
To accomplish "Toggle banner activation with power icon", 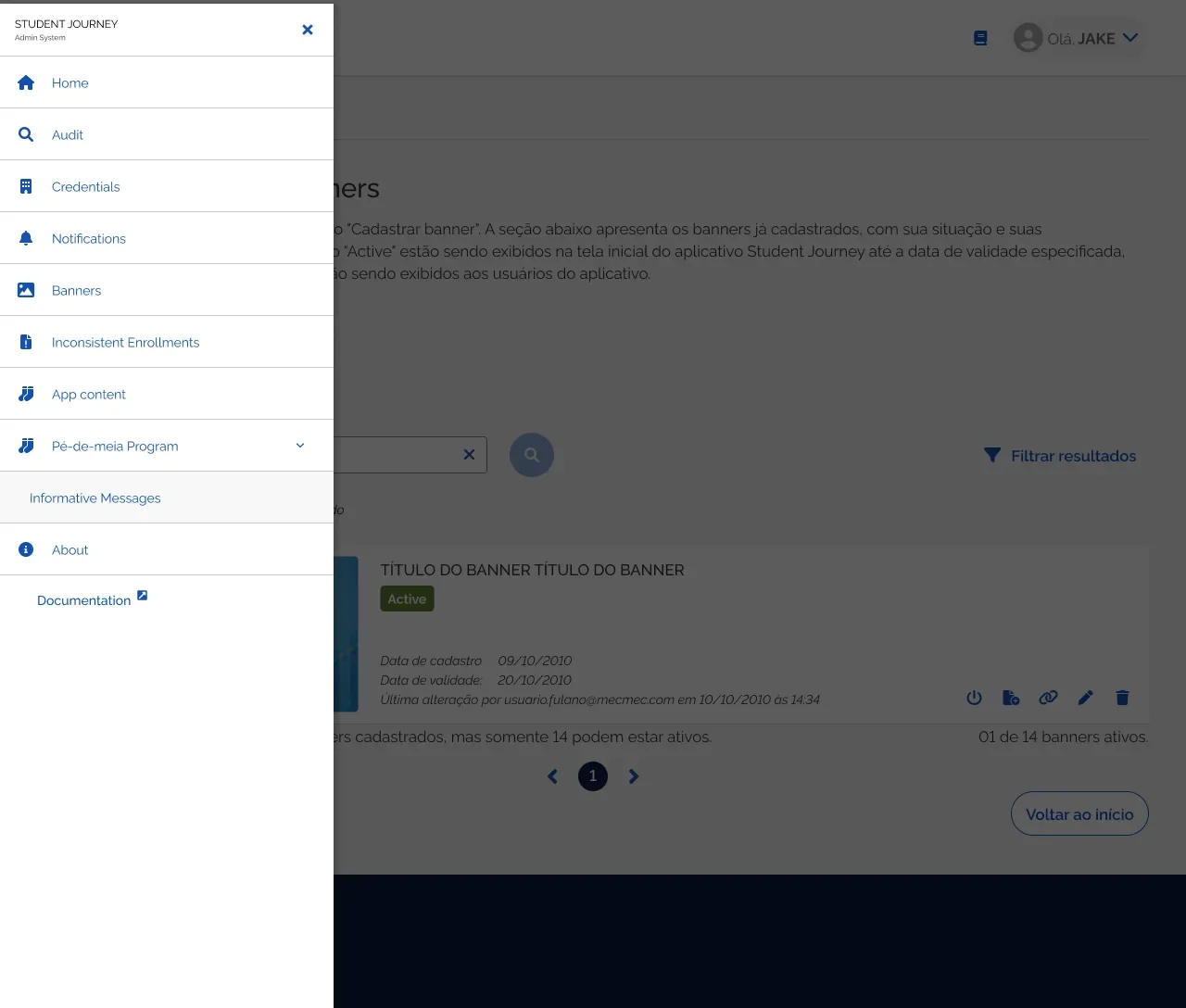I will click(974, 698).
